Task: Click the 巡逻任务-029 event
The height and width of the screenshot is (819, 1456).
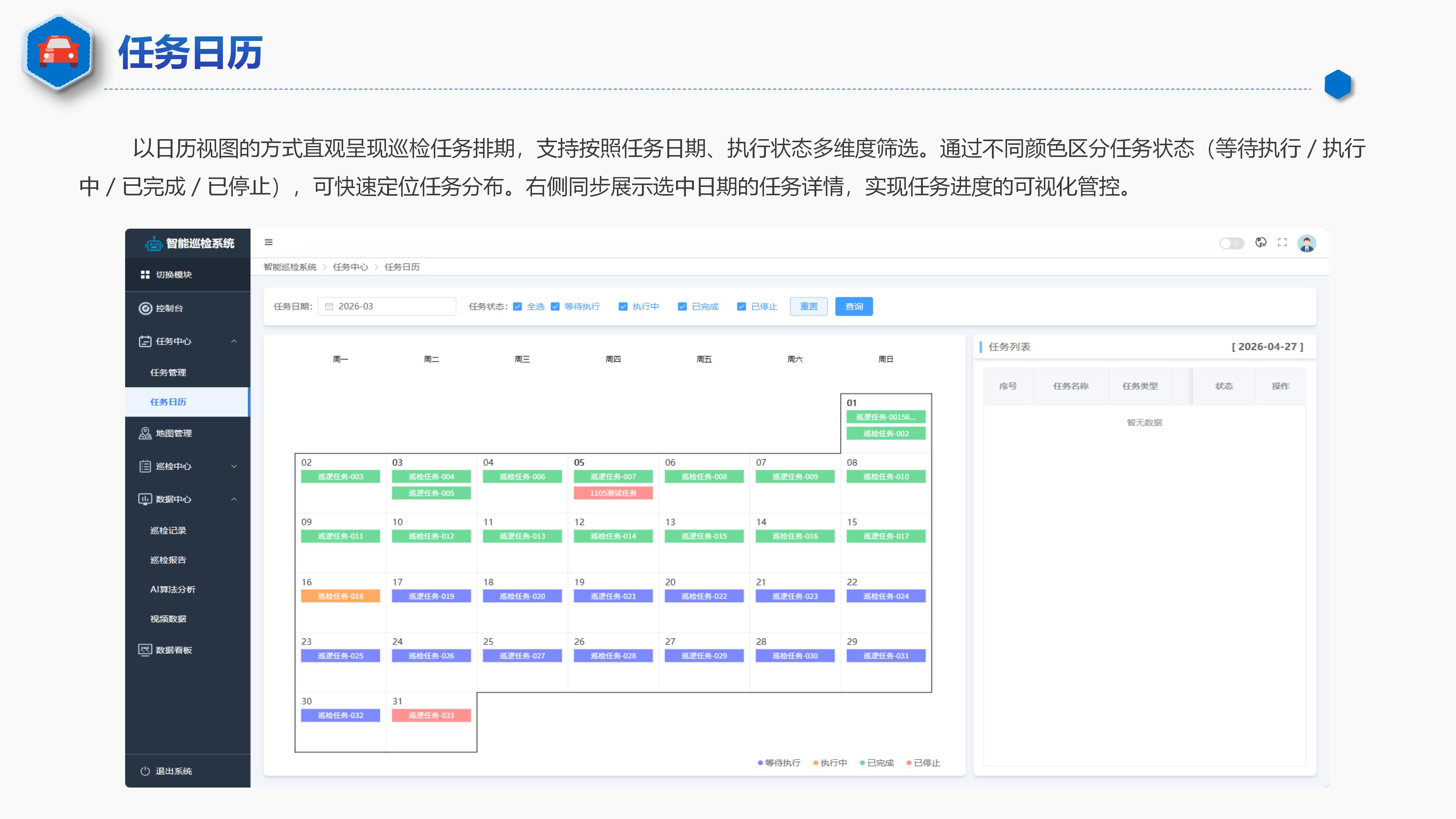Action: coord(704,656)
